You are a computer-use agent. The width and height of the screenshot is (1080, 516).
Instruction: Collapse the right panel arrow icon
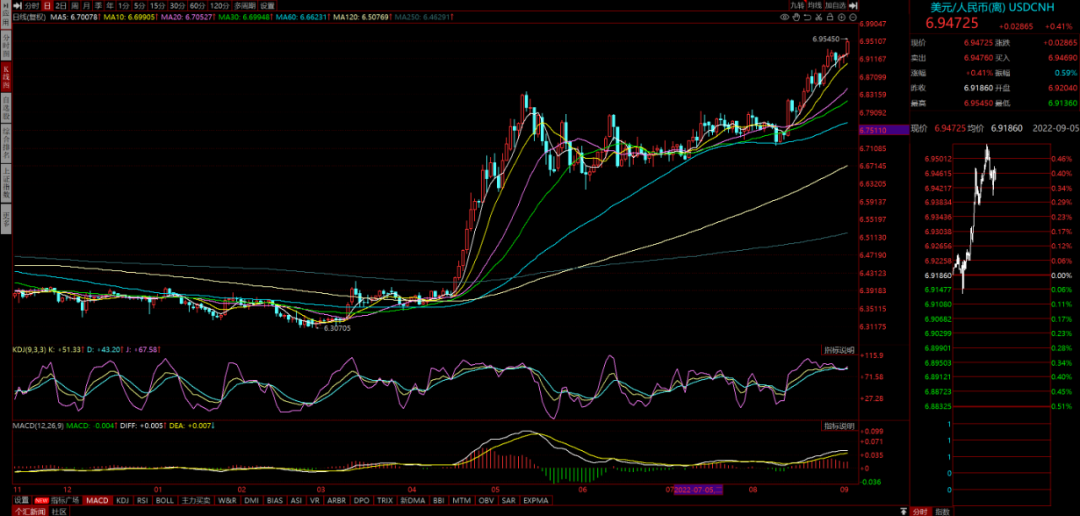853,6
